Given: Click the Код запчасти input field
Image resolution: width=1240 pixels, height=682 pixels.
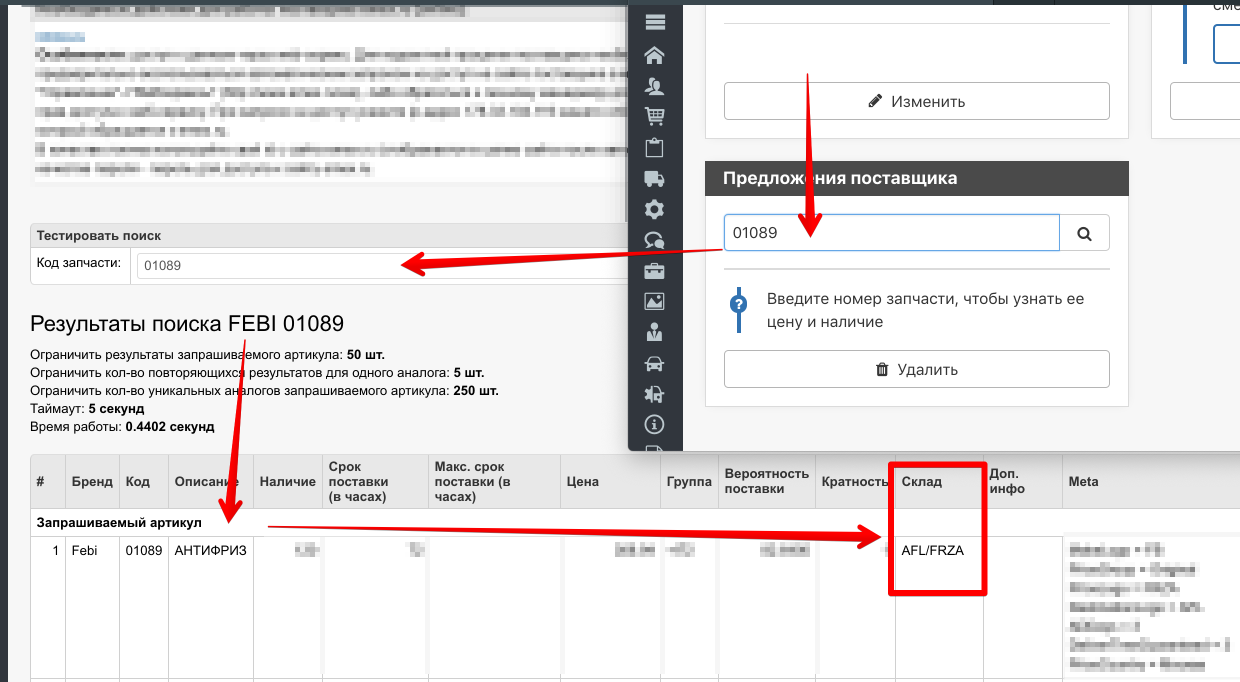Looking at the screenshot, I should pos(380,266).
